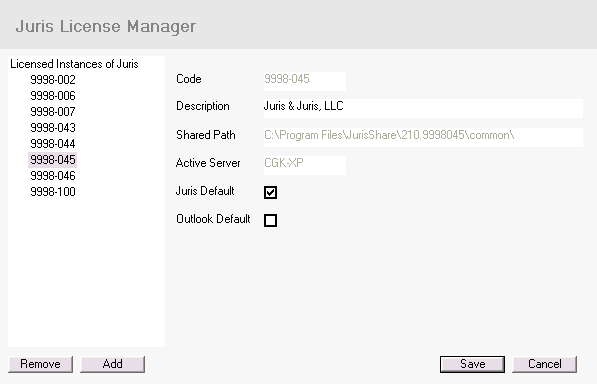
Task: Pick instance 9998-046 from the tree
Action: 53,176
